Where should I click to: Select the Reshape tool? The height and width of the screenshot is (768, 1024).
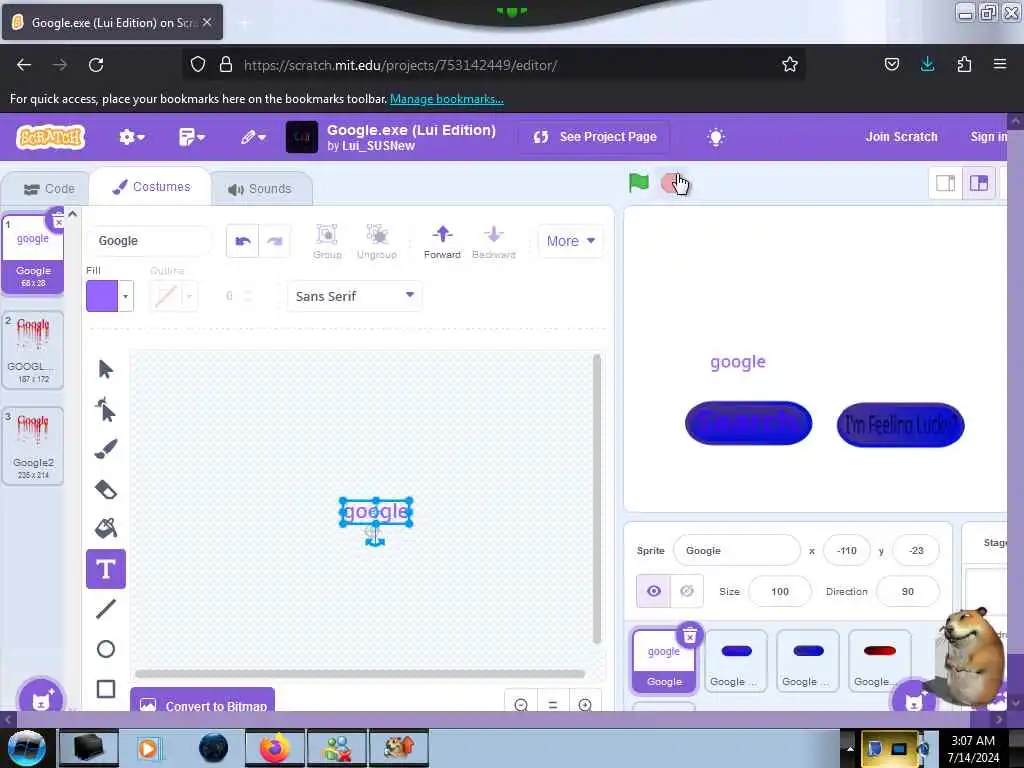coord(105,409)
